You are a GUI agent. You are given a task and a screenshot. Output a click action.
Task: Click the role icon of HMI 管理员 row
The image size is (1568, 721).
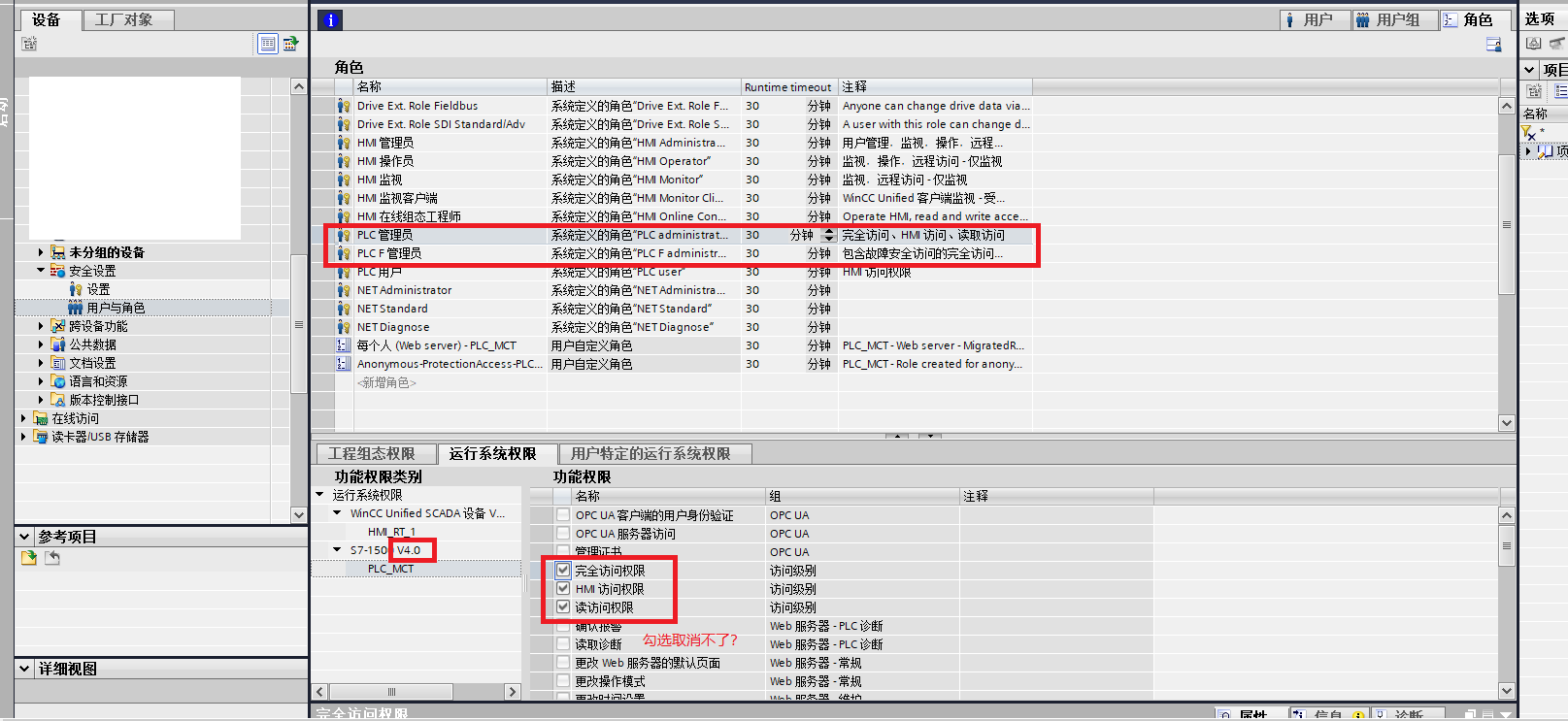344,143
